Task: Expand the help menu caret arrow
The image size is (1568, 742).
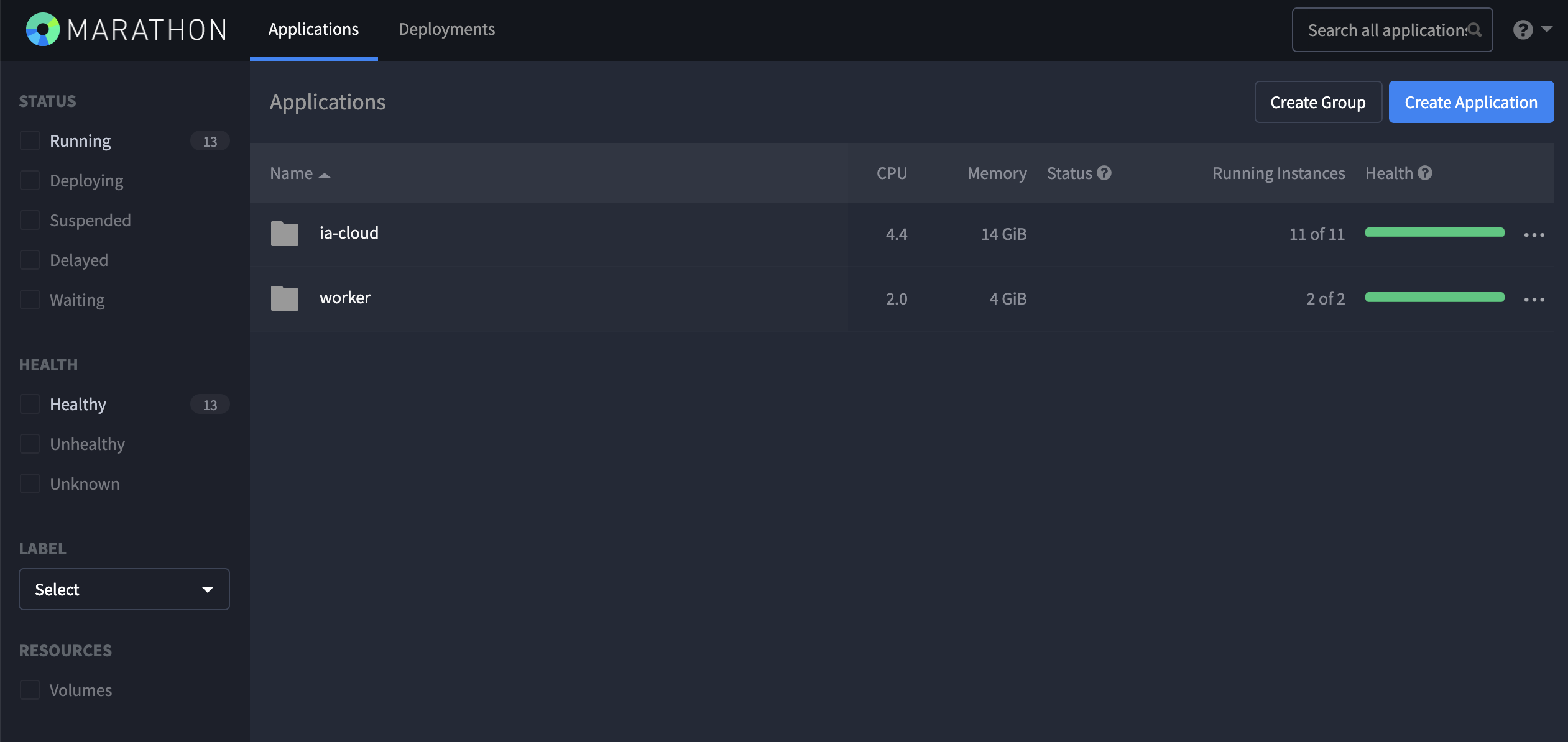Action: coord(1547,29)
